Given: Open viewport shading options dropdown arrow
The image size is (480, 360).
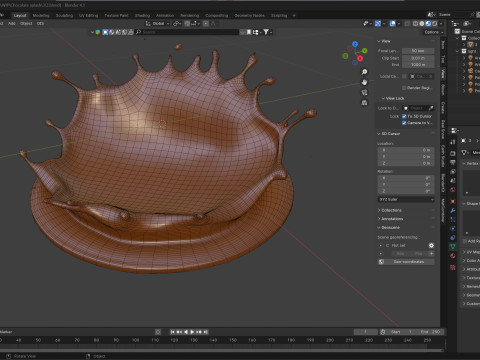Looking at the screenshot, I should tap(441, 23).
